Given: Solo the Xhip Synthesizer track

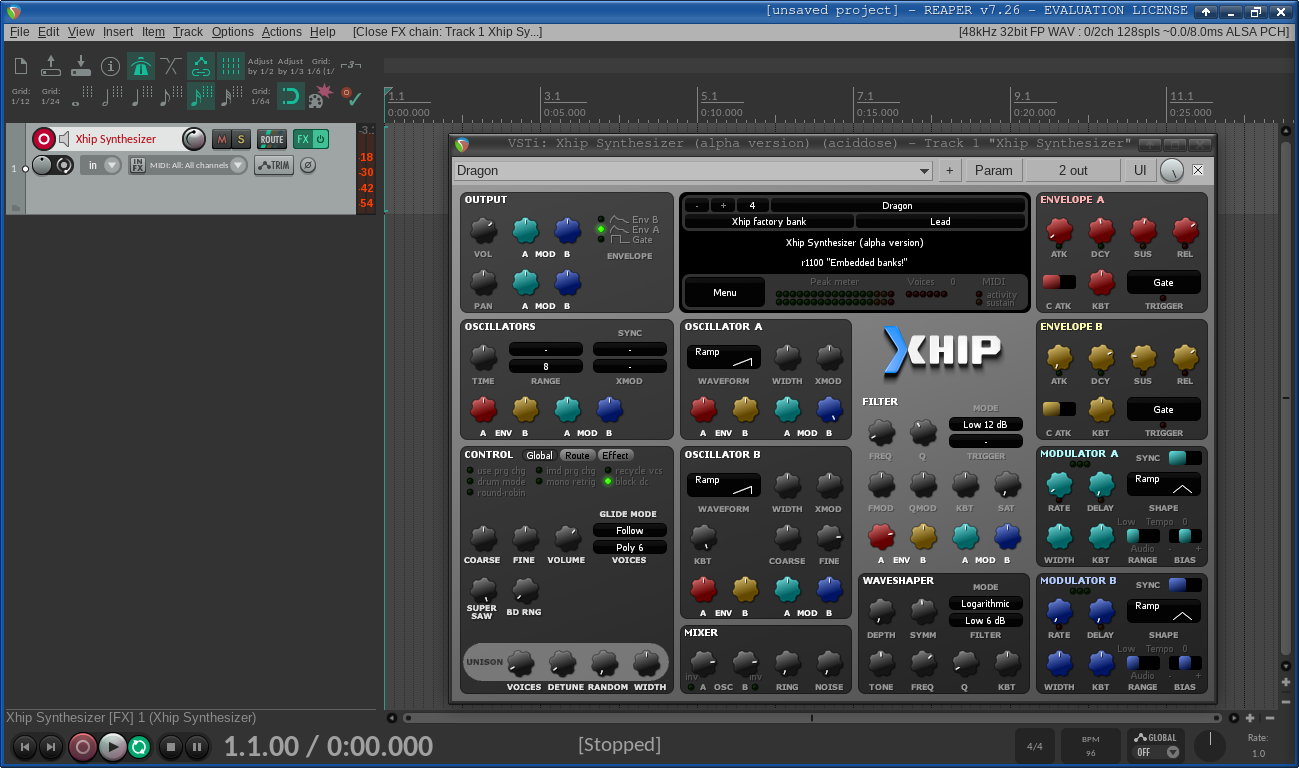Looking at the screenshot, I should point(241,139).
